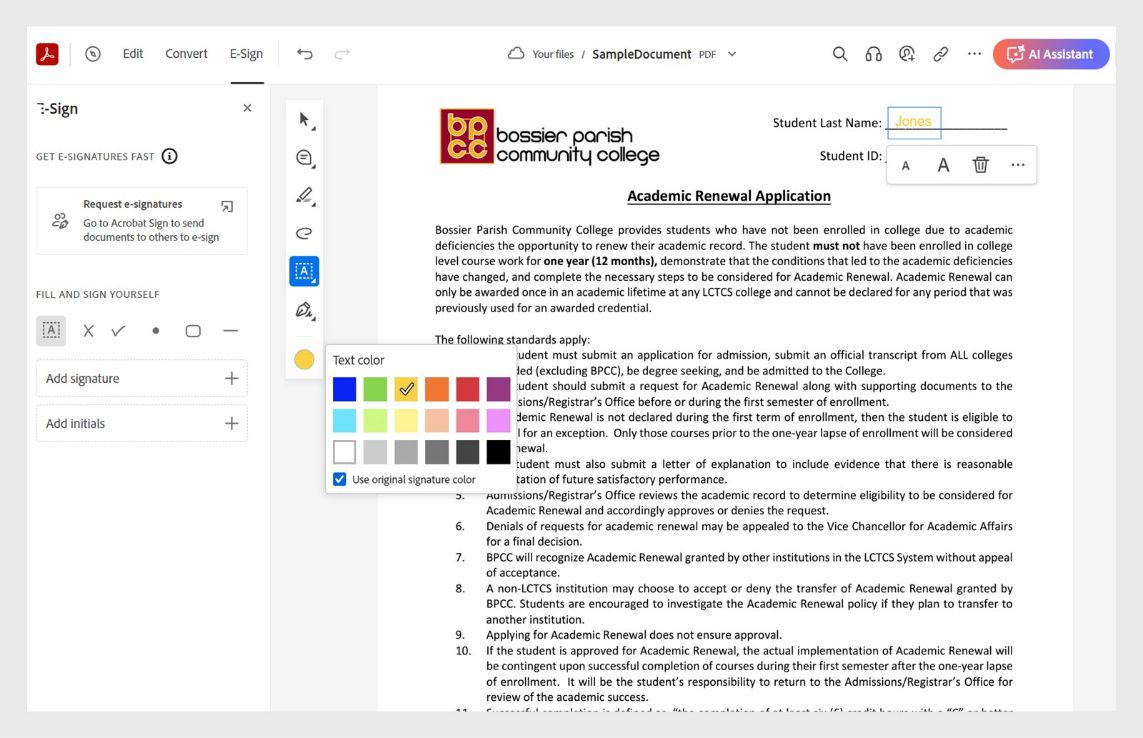Pick the light cyan color swatch
This screenshot has height=738, width=1143.
click(x=345, y=421)
